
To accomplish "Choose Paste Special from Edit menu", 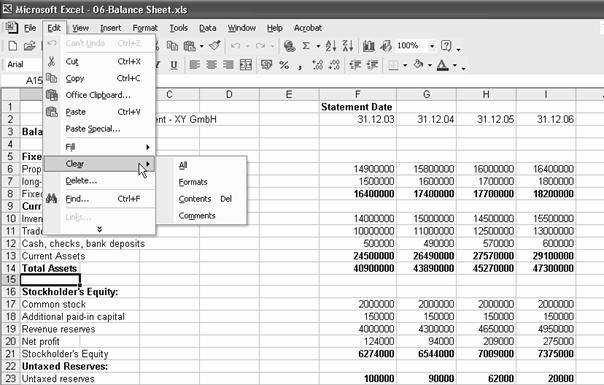I will tap(93, 129).
